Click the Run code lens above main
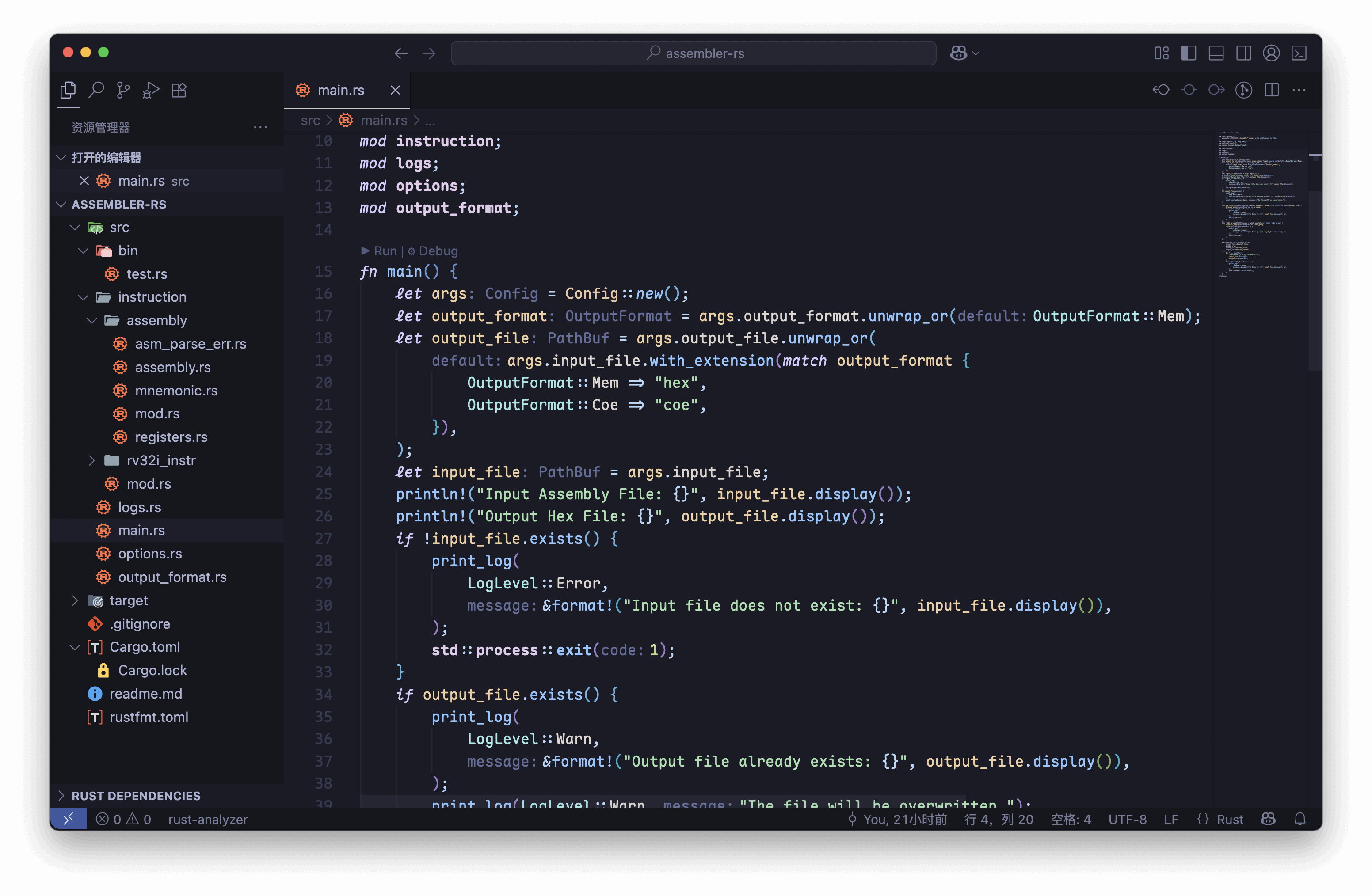 click(379, 251)
